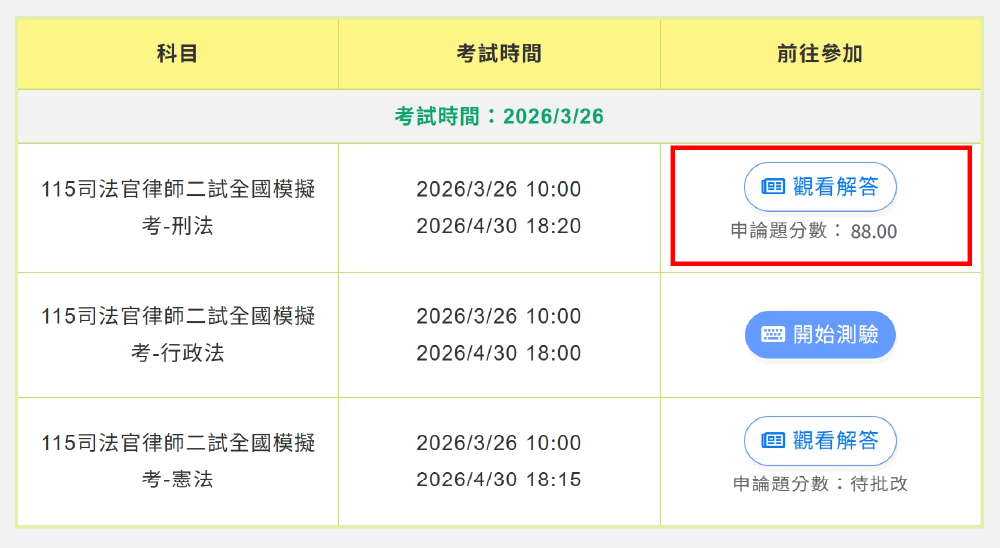Image resolution: width=1000 pixels, height=548 pixels.
Task: Click the 前往參加 column header
Action: (x=820, y=54)
